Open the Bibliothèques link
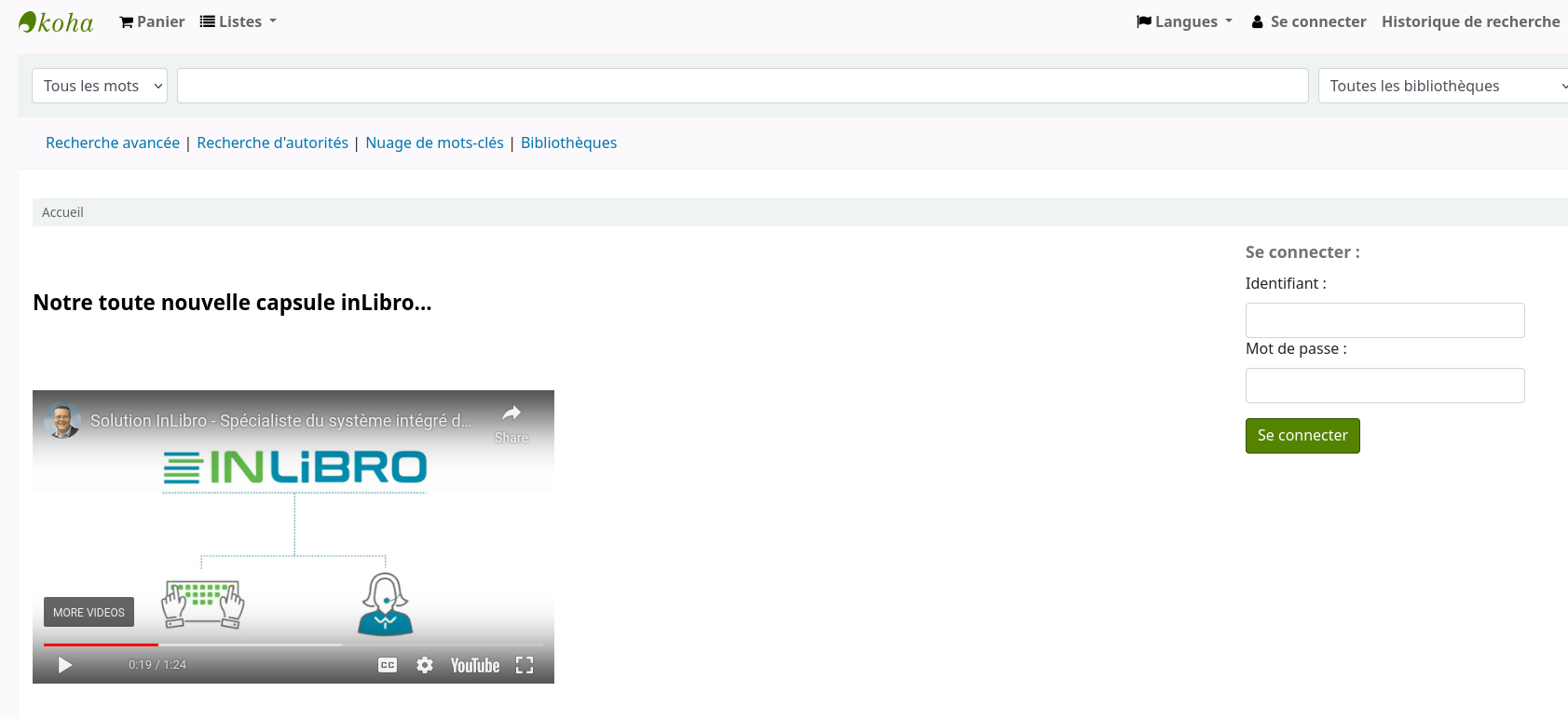This screenshot has width=1568, height=719. (x=568, y=142)
